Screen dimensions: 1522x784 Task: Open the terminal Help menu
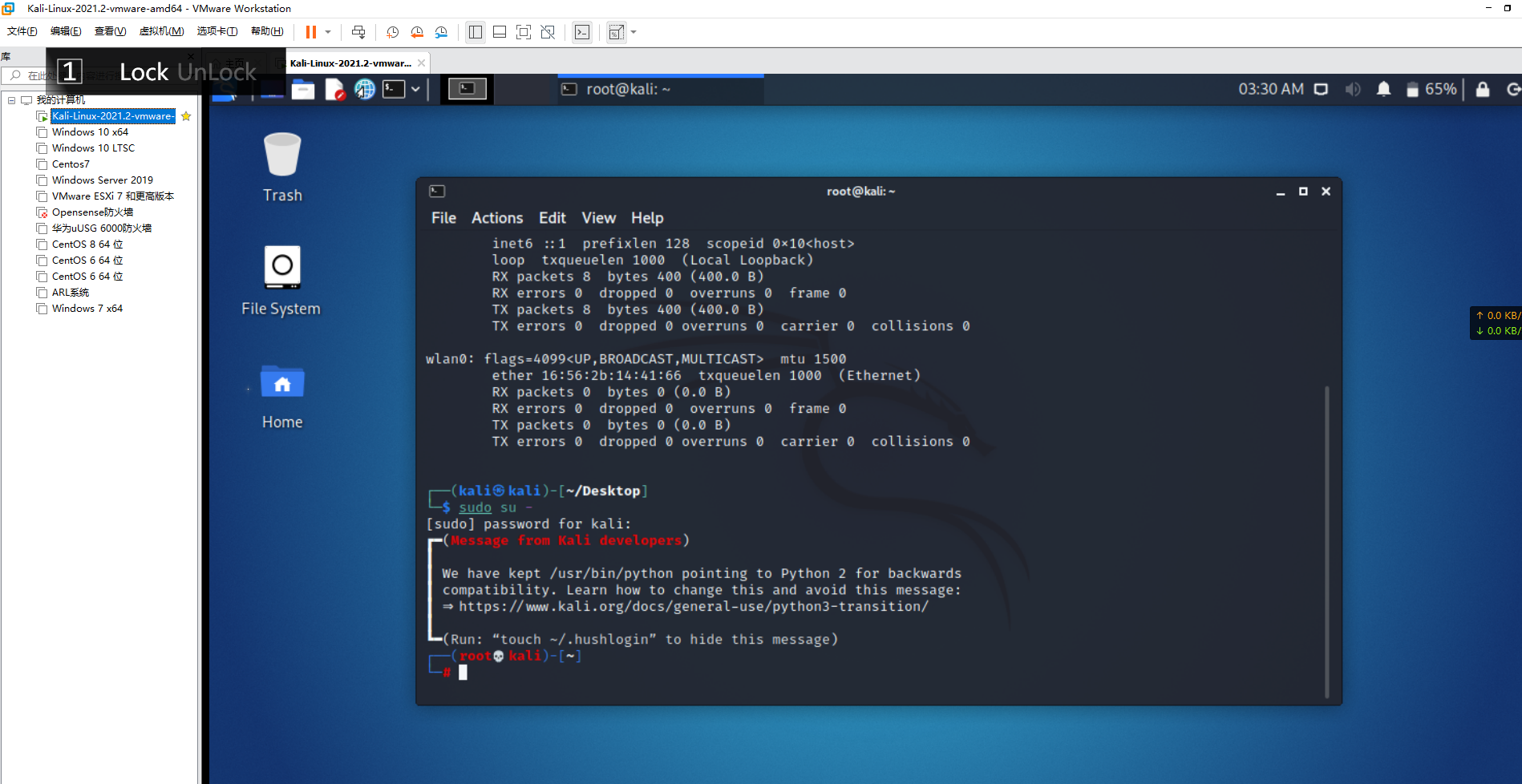(x=647, y=218)
